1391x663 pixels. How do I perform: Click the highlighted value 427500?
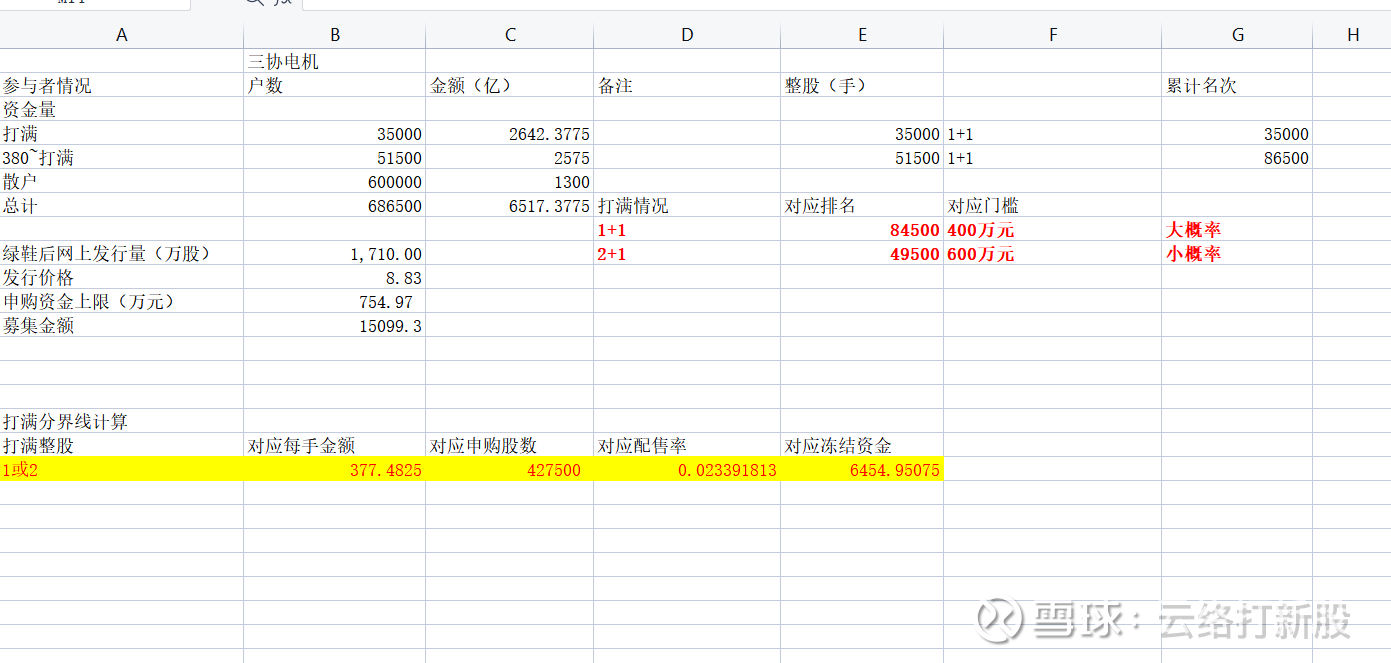pos(510,469)
